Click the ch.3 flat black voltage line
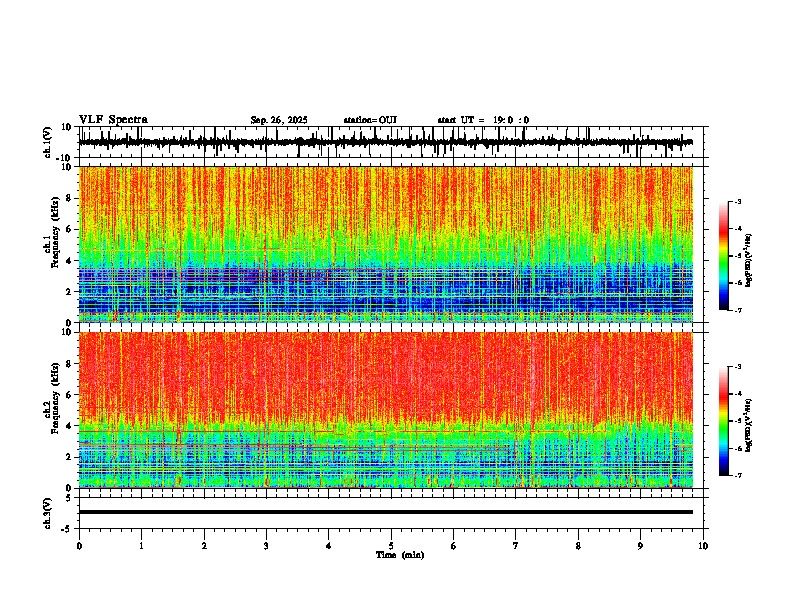The image size is (792, 612). [x=386, y=512]
